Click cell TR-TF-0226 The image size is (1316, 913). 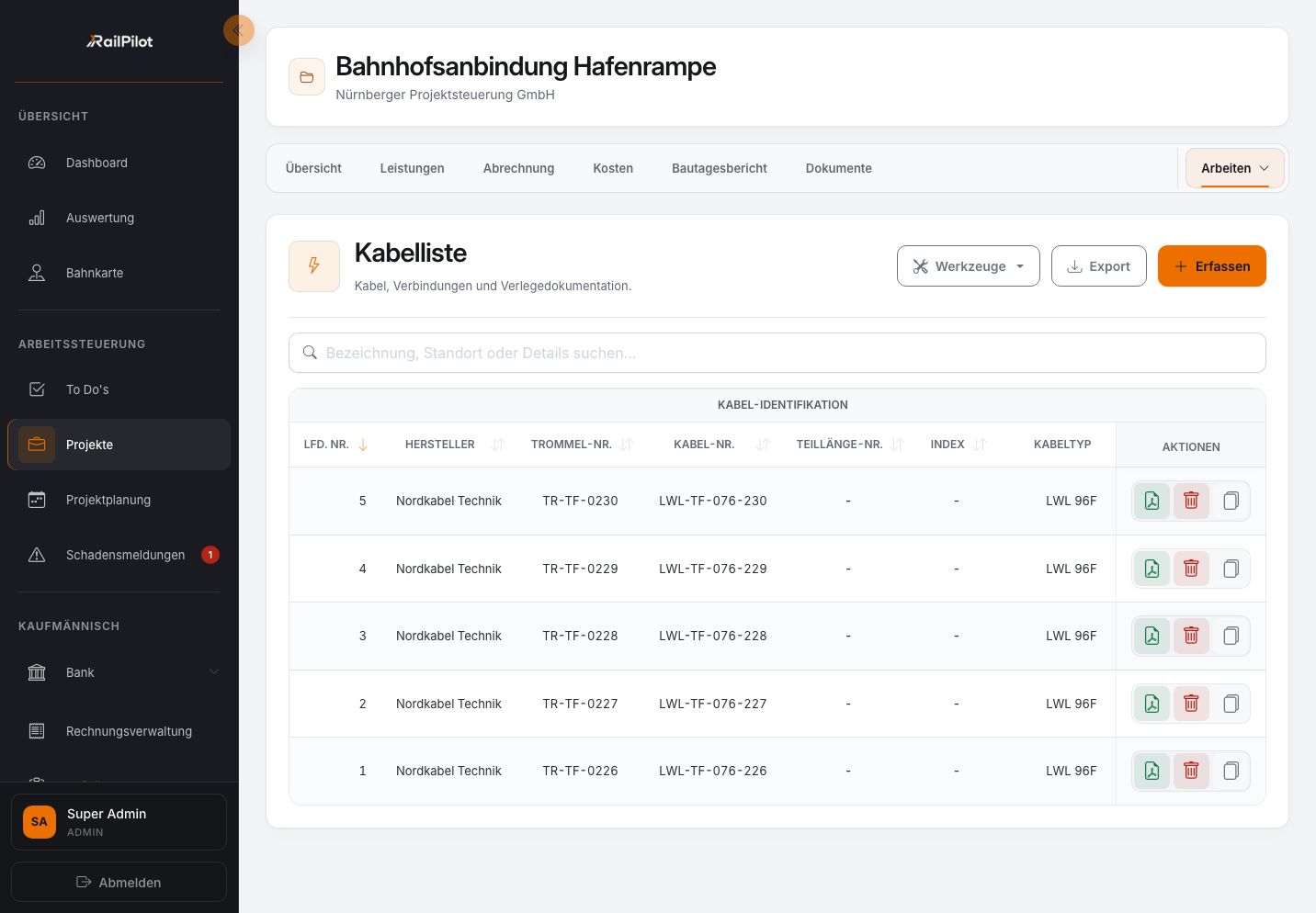coord(580,771)
